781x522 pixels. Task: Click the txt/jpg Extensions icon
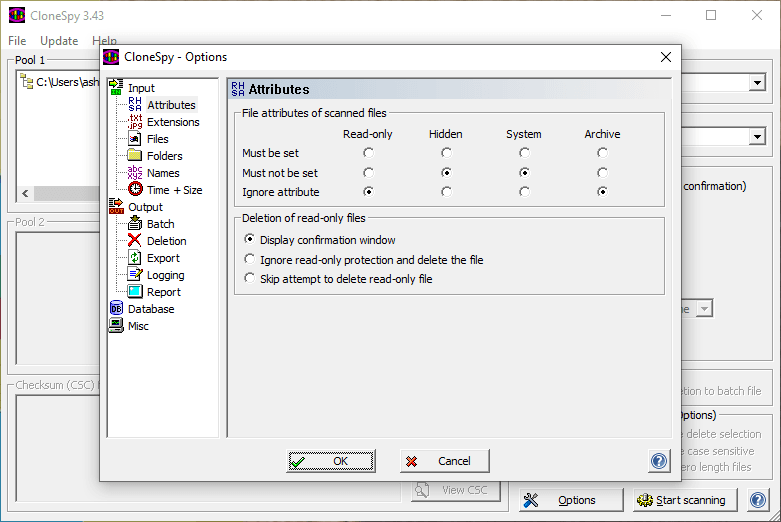coord(135,121)
